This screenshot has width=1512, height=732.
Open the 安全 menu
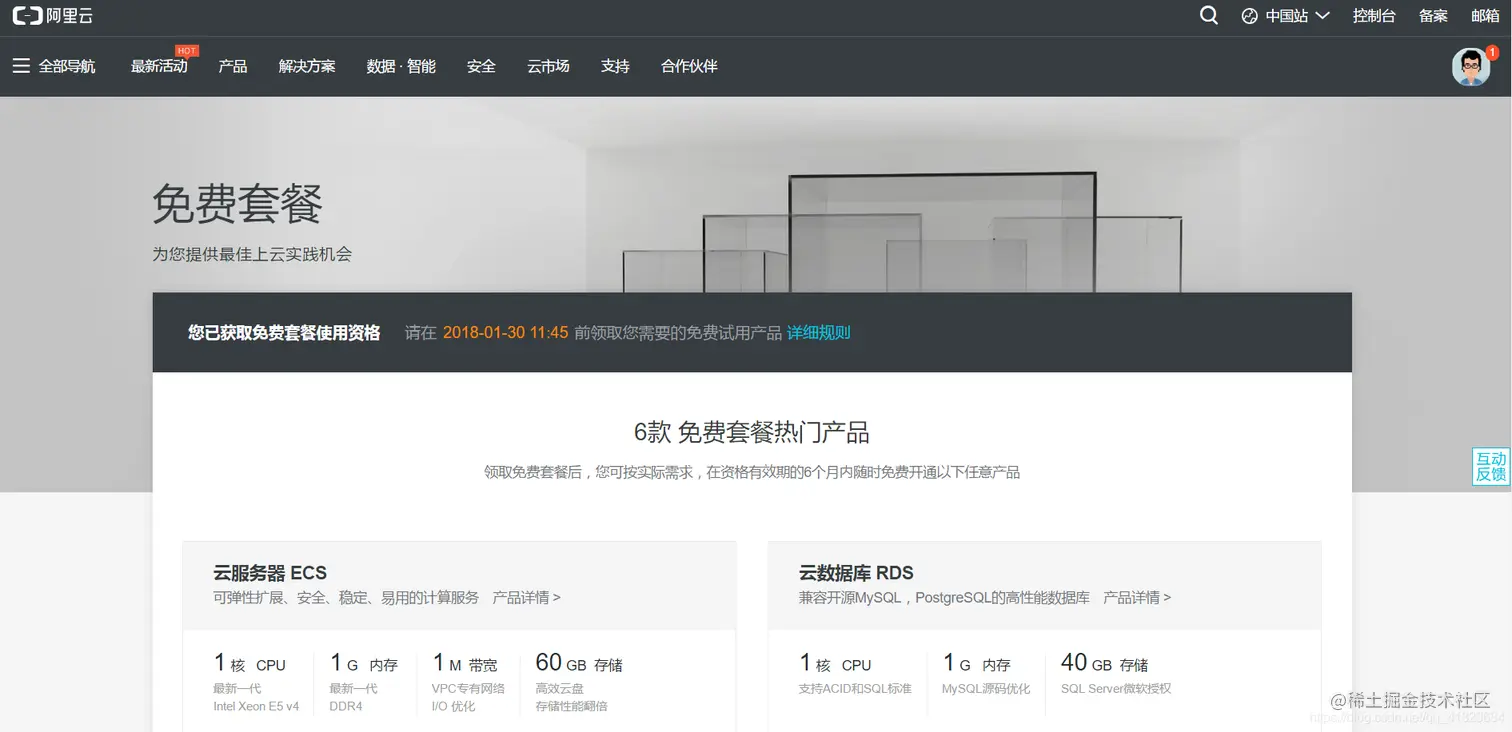click(481, 67)
